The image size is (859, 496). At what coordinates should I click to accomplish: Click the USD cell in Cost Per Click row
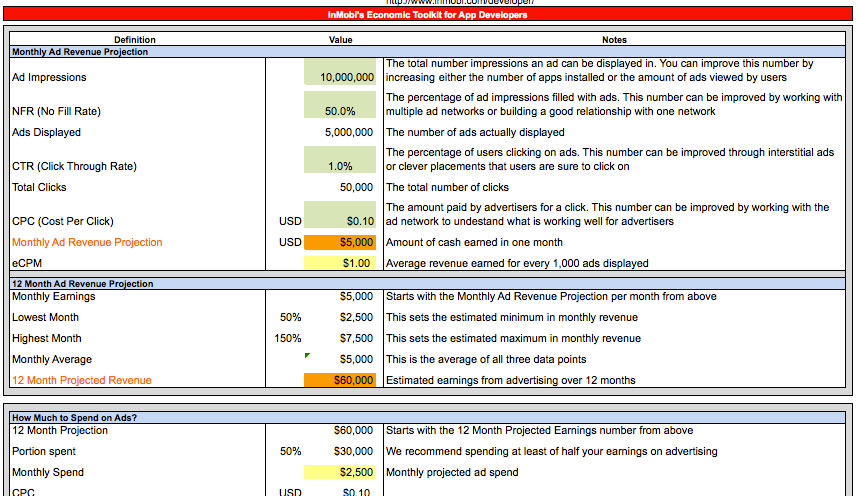point(290,221)
